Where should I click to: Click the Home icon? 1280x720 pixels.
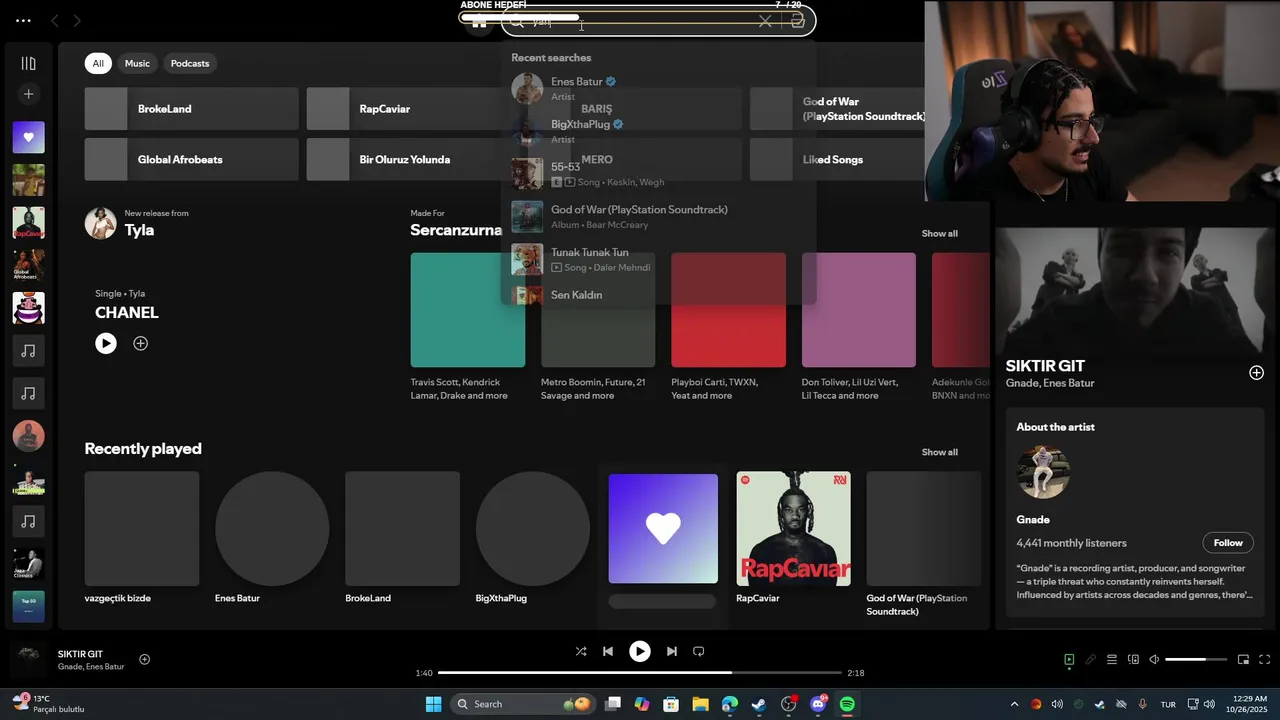click(x=479, y=22)
